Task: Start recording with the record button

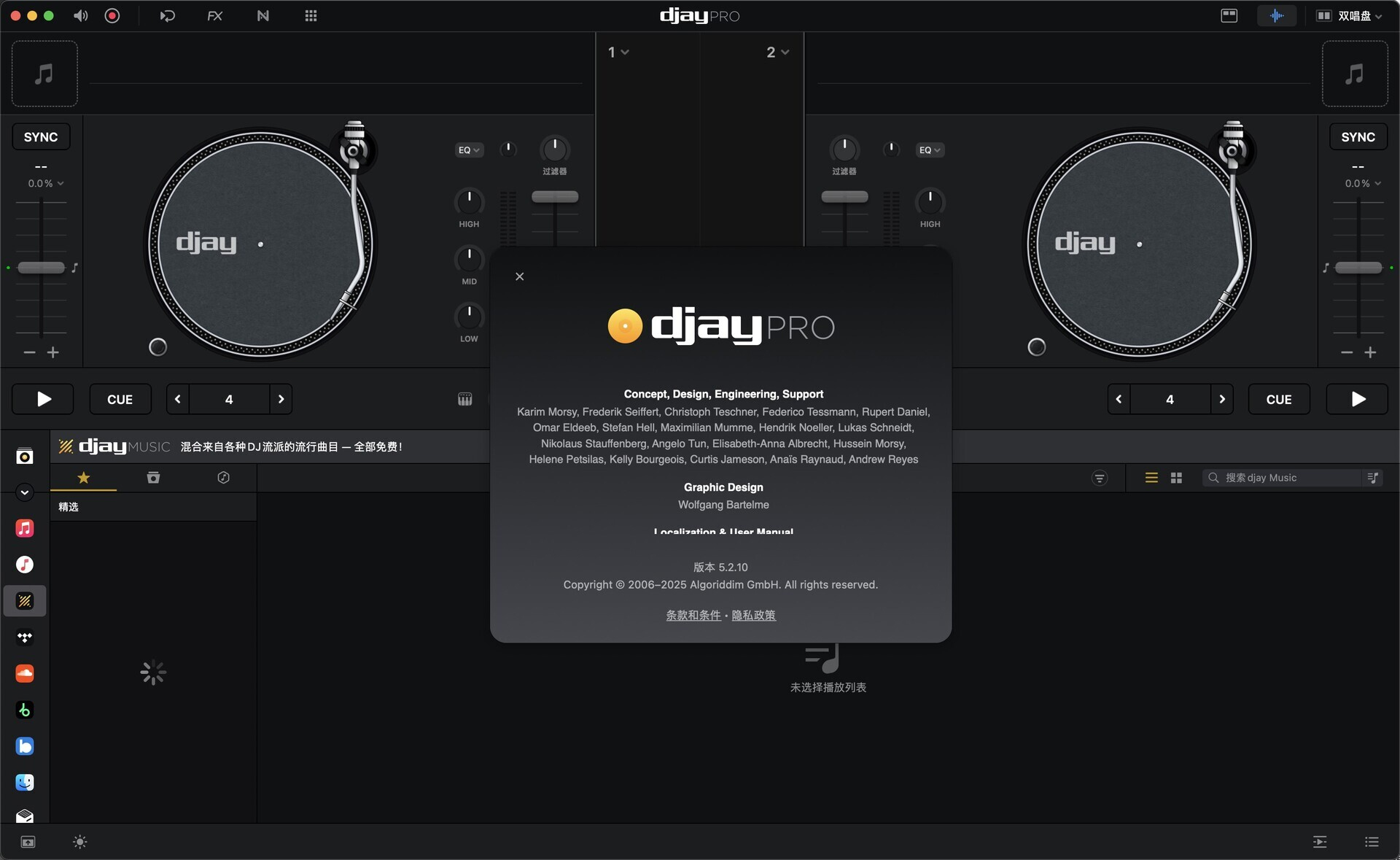Action: [x=112, y=16]
